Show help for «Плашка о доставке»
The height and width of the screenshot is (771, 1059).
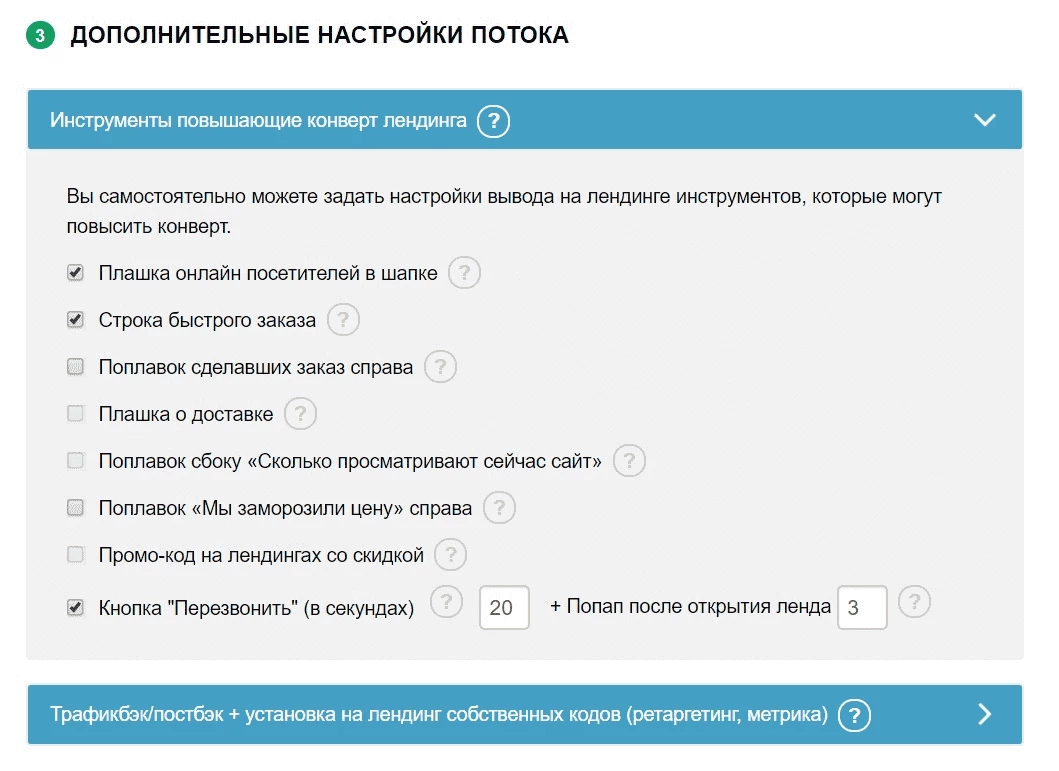point(301,413)
